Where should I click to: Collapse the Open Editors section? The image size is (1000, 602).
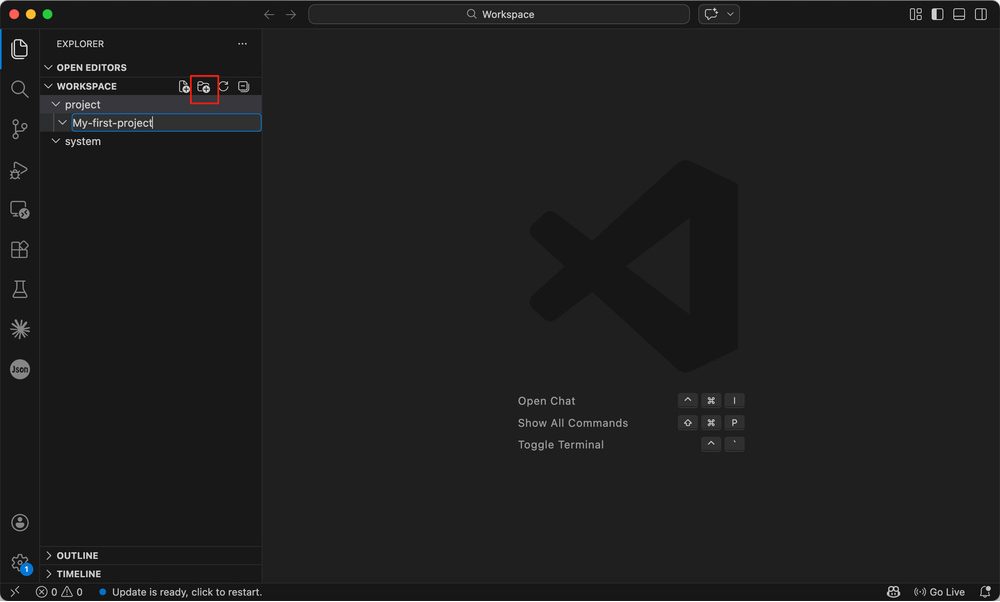(91, 68)
